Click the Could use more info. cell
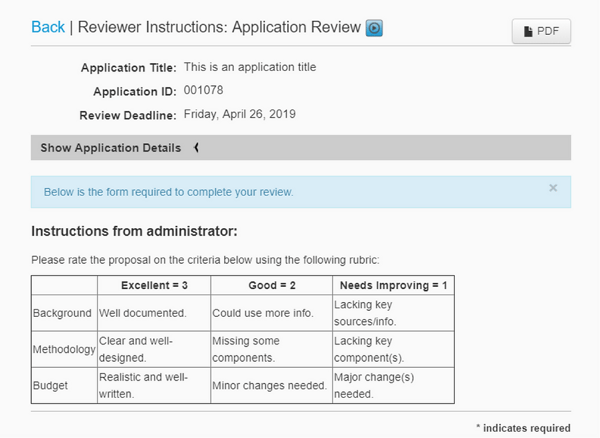 click(272, 313)
